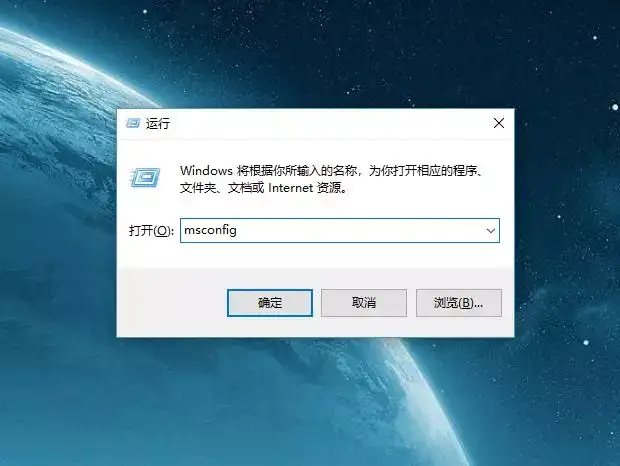Click the 运行 title text
The width and height of the screenshot is (620, 466).
click(158, 124)
